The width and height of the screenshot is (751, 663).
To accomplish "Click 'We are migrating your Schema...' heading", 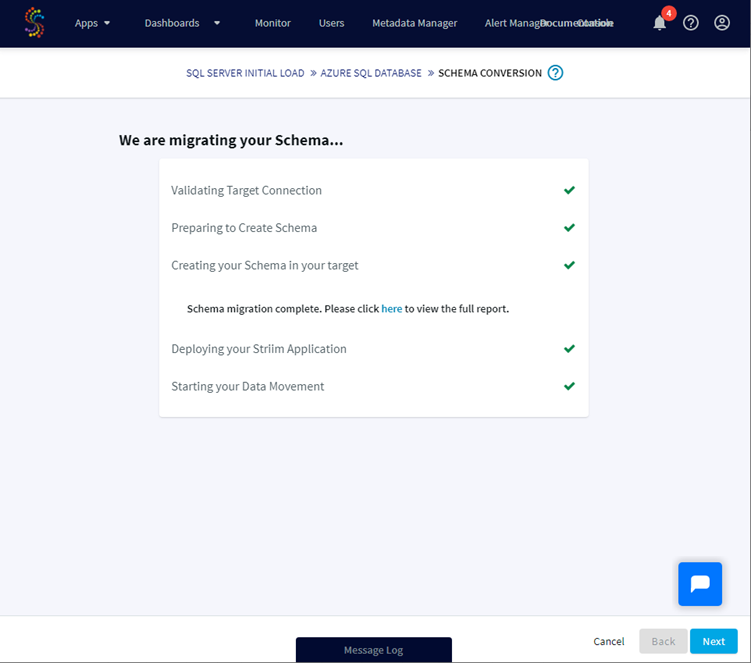I will click(x=231, y=140).
